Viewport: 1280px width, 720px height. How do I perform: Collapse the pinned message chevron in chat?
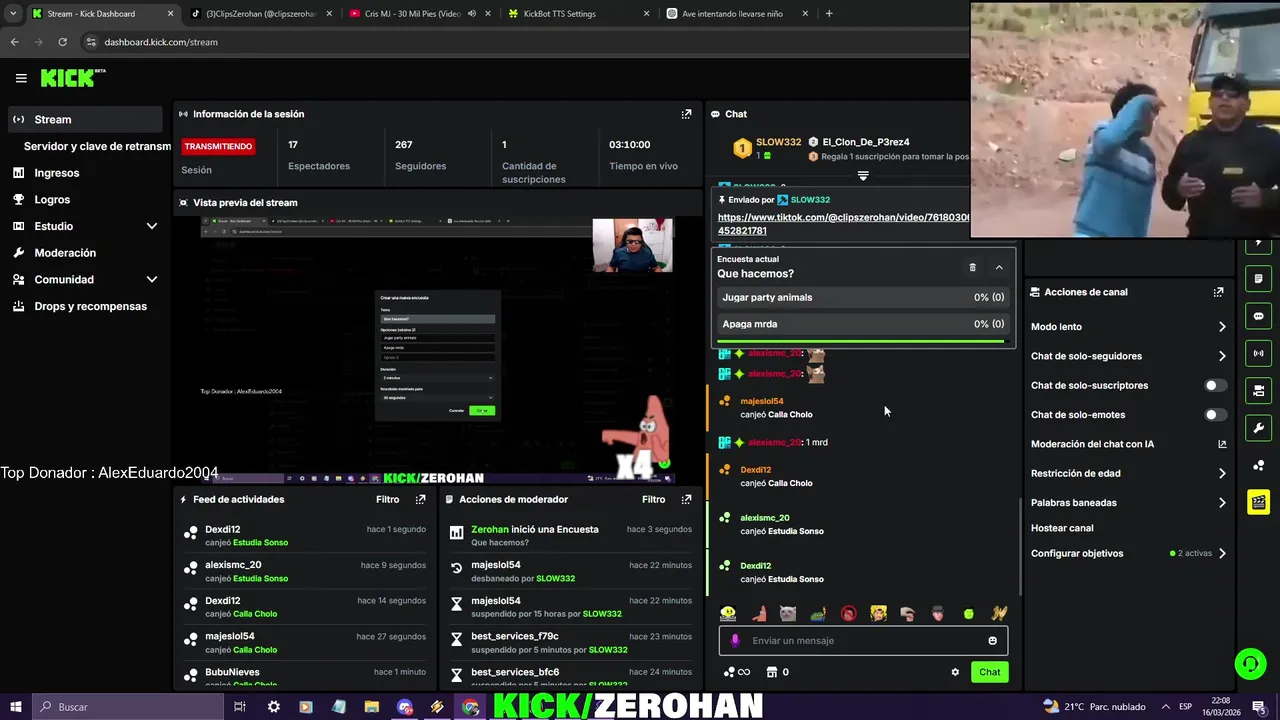click(x=863, y=176)
